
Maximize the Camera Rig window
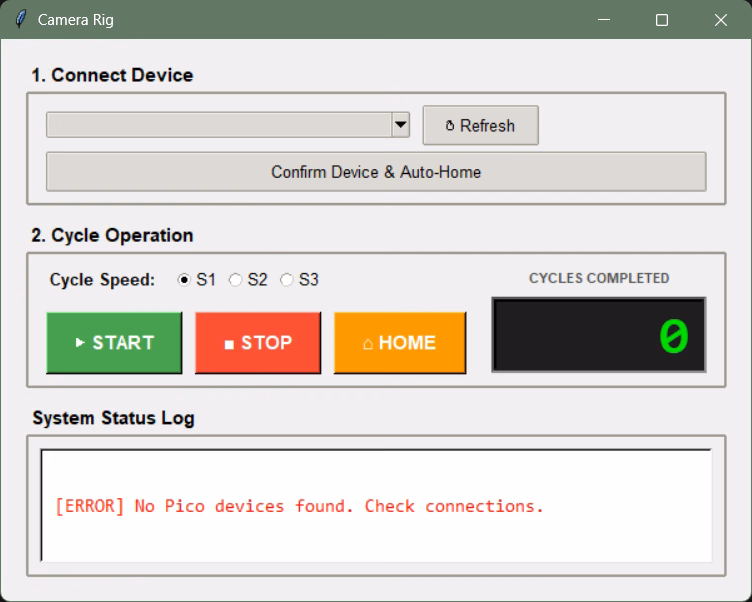[x=662, y=20]
